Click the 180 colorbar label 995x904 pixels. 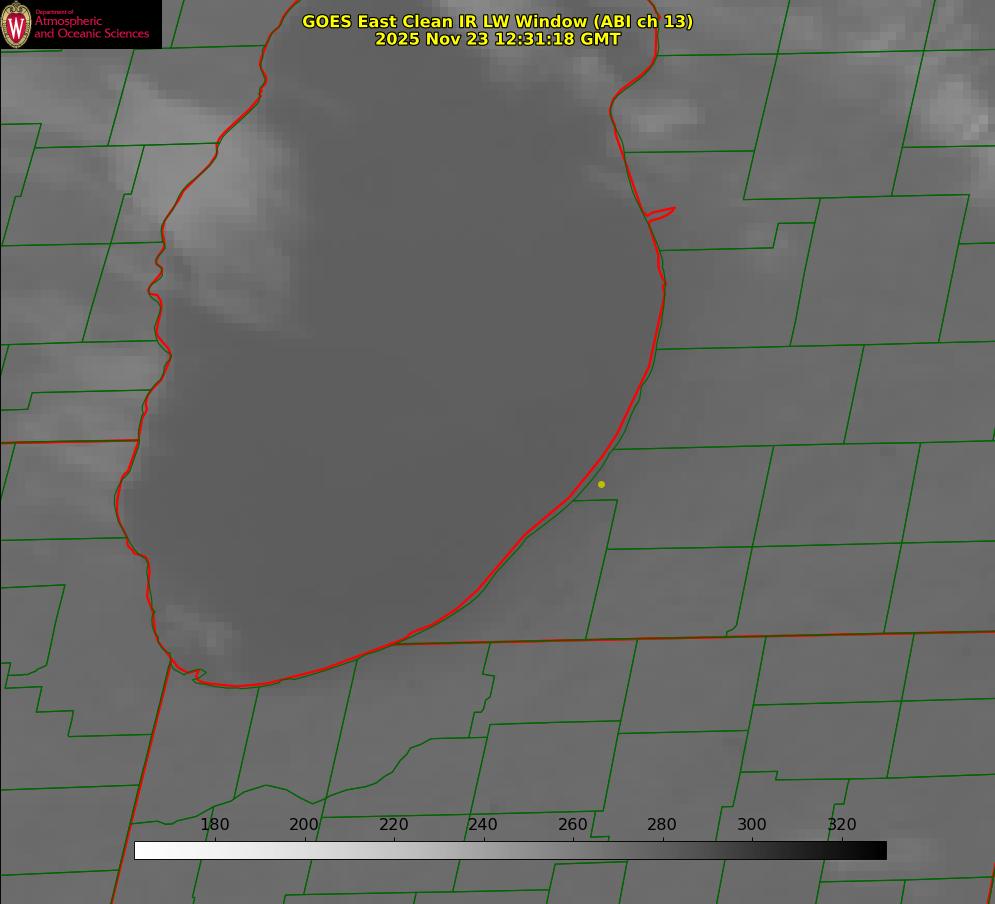[x=215, y=825]
